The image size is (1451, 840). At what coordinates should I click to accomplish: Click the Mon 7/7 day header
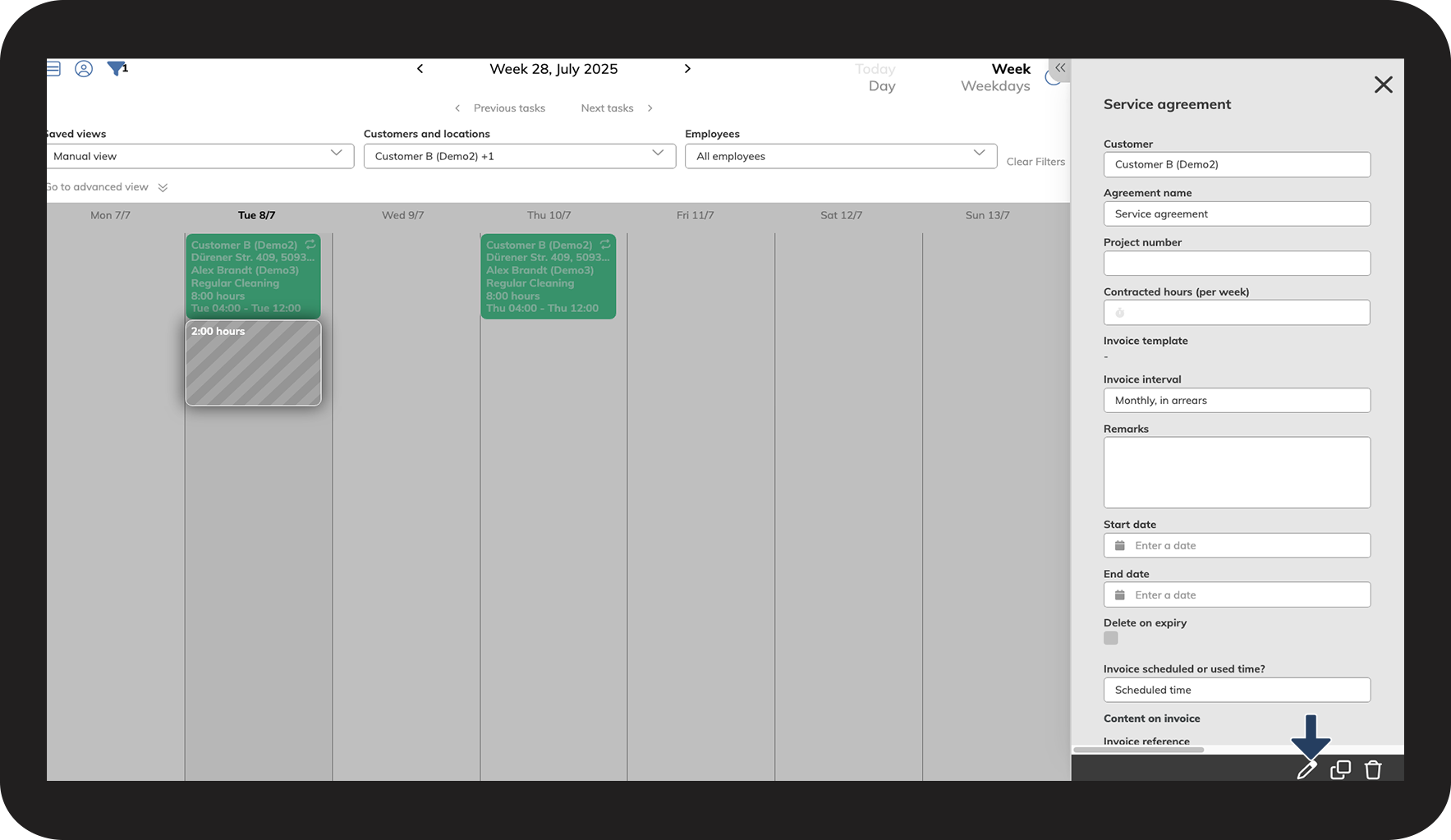tap(110, 215)
